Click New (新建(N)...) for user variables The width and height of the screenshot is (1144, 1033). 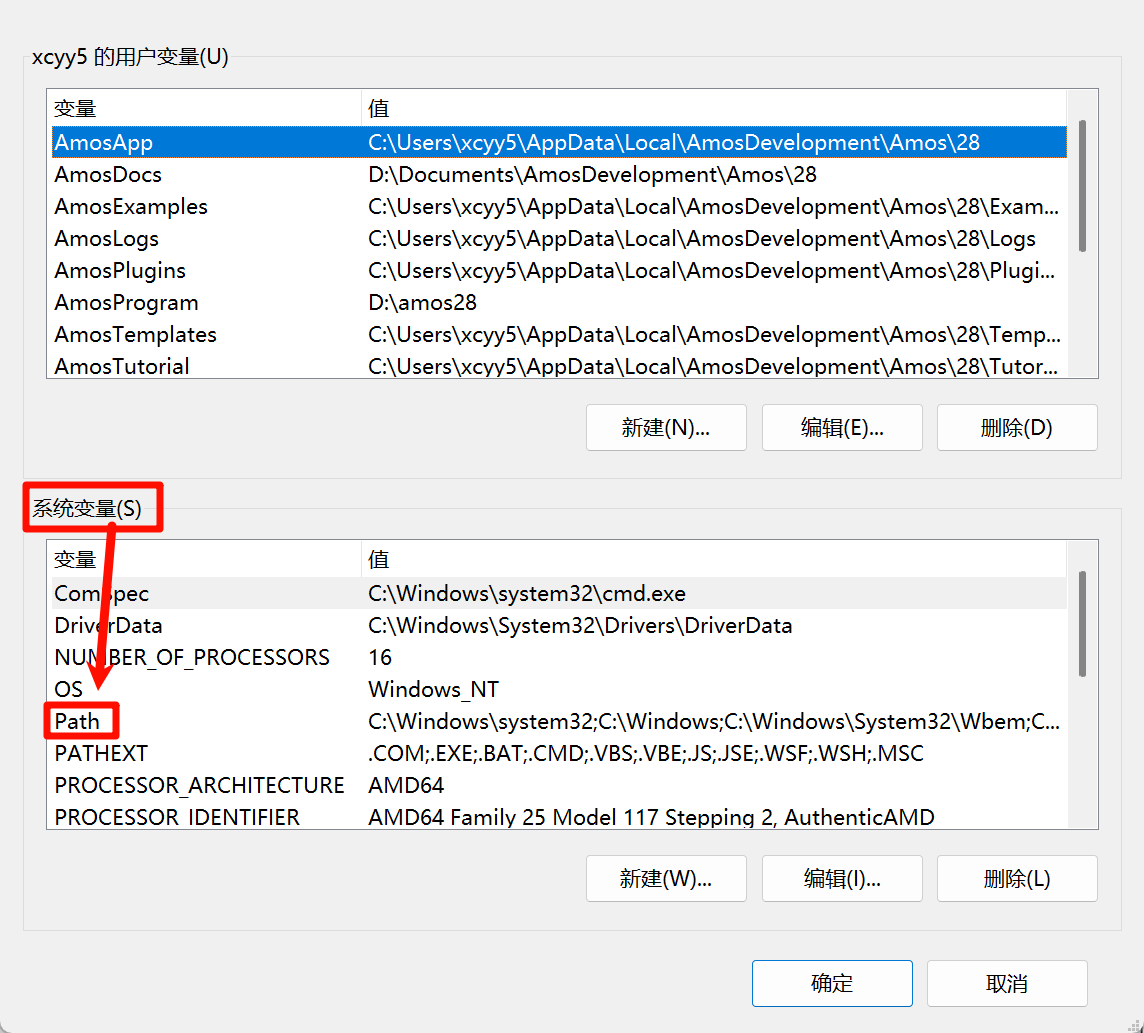coord(666,428)
